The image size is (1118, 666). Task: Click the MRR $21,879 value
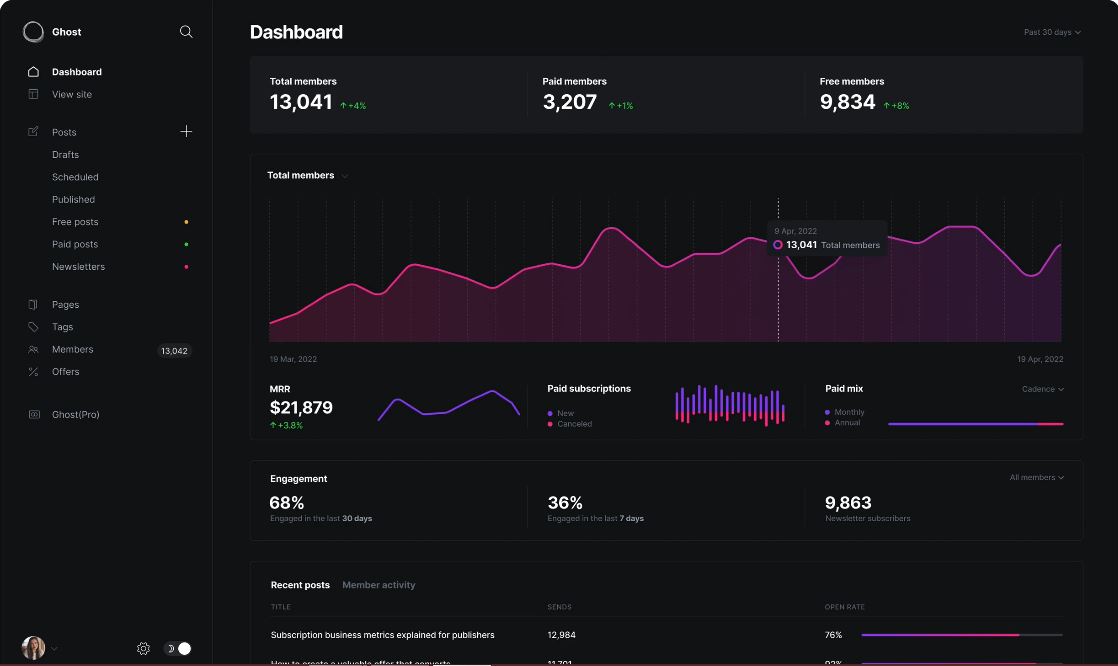(x=301, y=408)
